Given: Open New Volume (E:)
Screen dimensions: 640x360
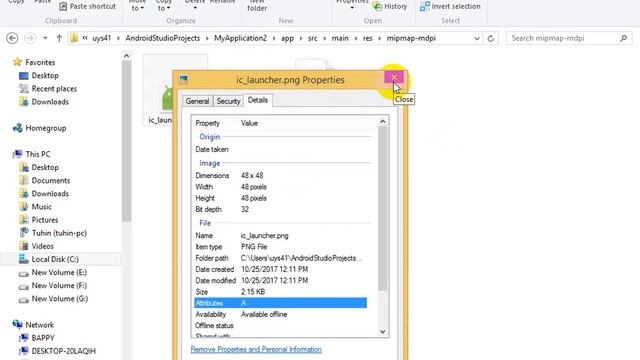Looking at the screenshot, I should [x=59, y=272].
